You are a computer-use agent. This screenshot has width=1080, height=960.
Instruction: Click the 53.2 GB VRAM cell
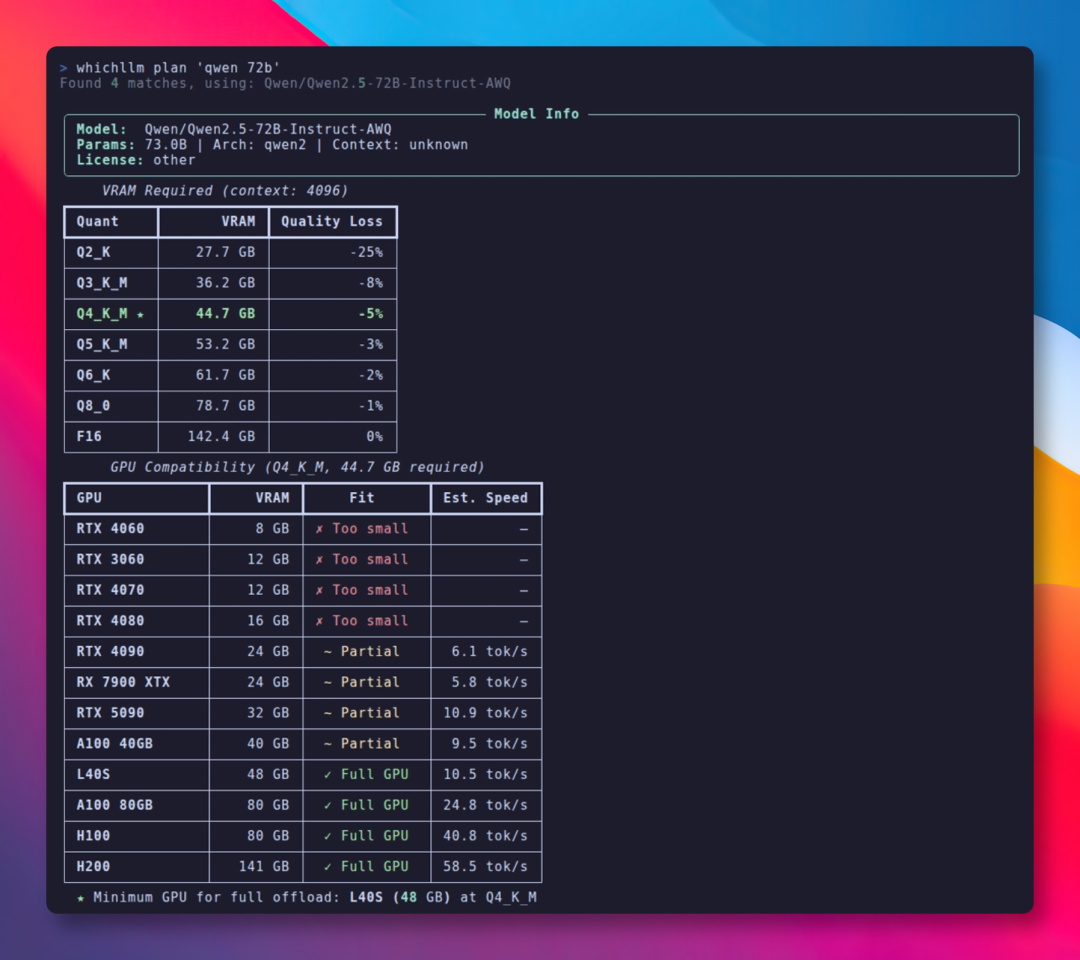225,344
